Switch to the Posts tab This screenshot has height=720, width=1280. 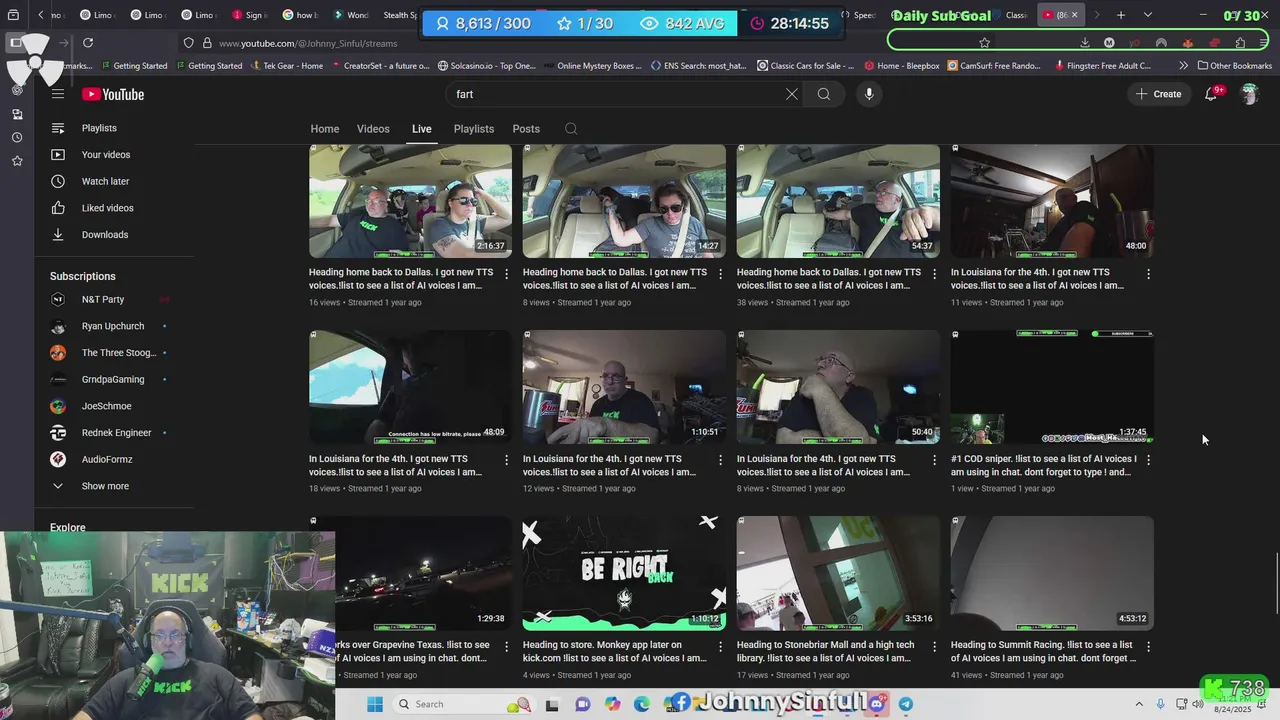pos(526,129)
